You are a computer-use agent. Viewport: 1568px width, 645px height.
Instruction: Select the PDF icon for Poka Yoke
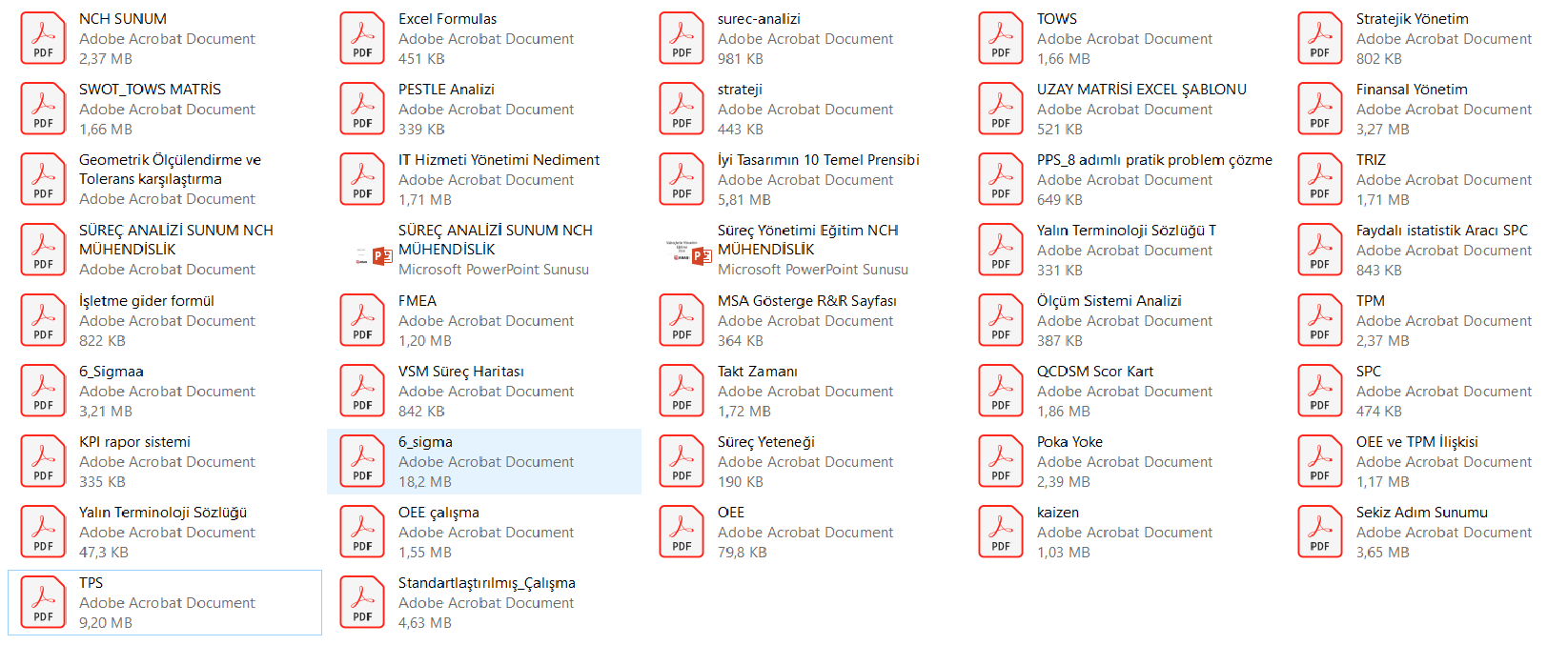coord(1001,462)
